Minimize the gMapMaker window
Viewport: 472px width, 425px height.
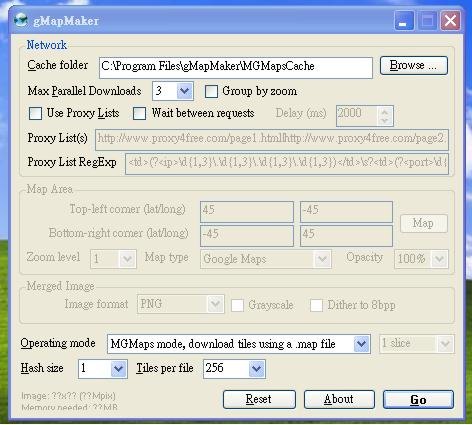tap(404, 21)
